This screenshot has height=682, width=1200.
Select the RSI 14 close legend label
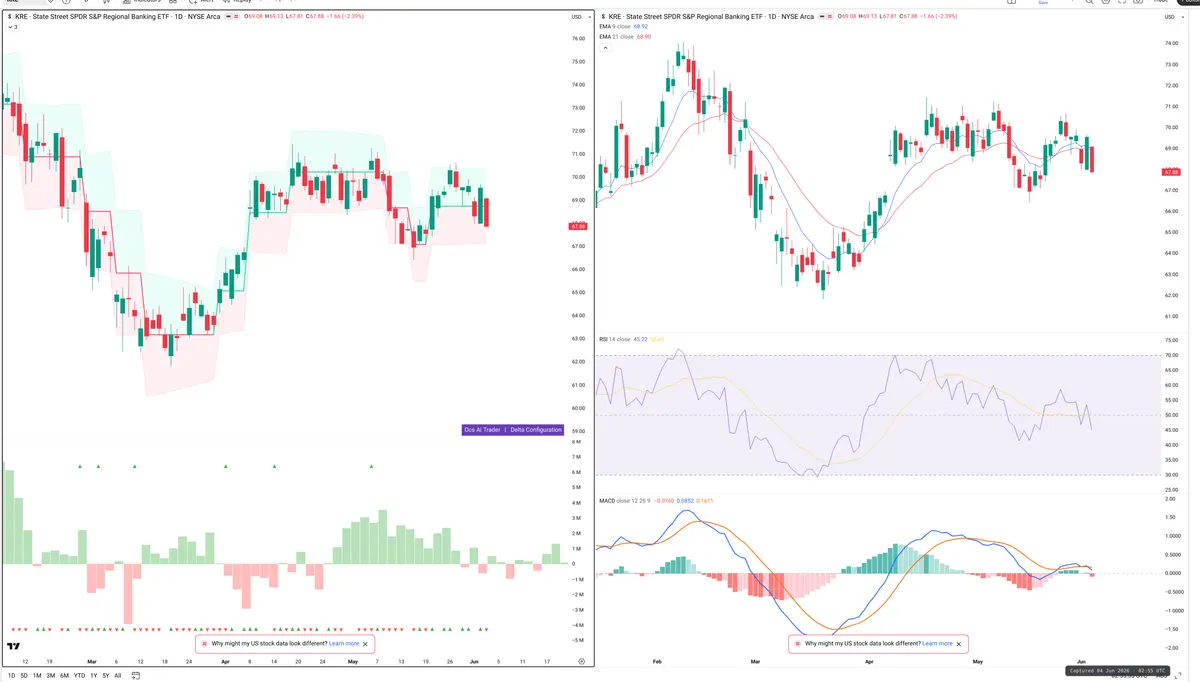coord(614,339)
